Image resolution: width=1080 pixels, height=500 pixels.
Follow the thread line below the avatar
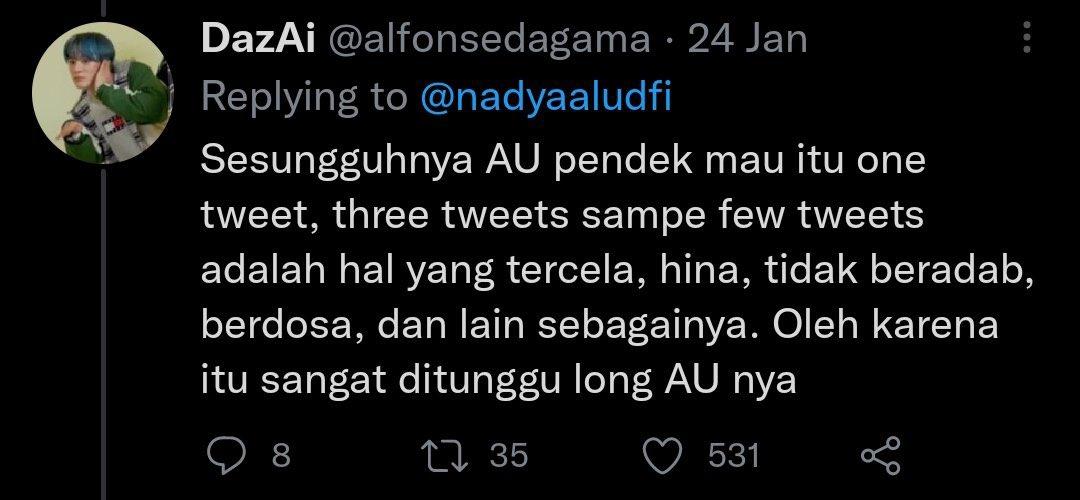(x=105, y=335)
